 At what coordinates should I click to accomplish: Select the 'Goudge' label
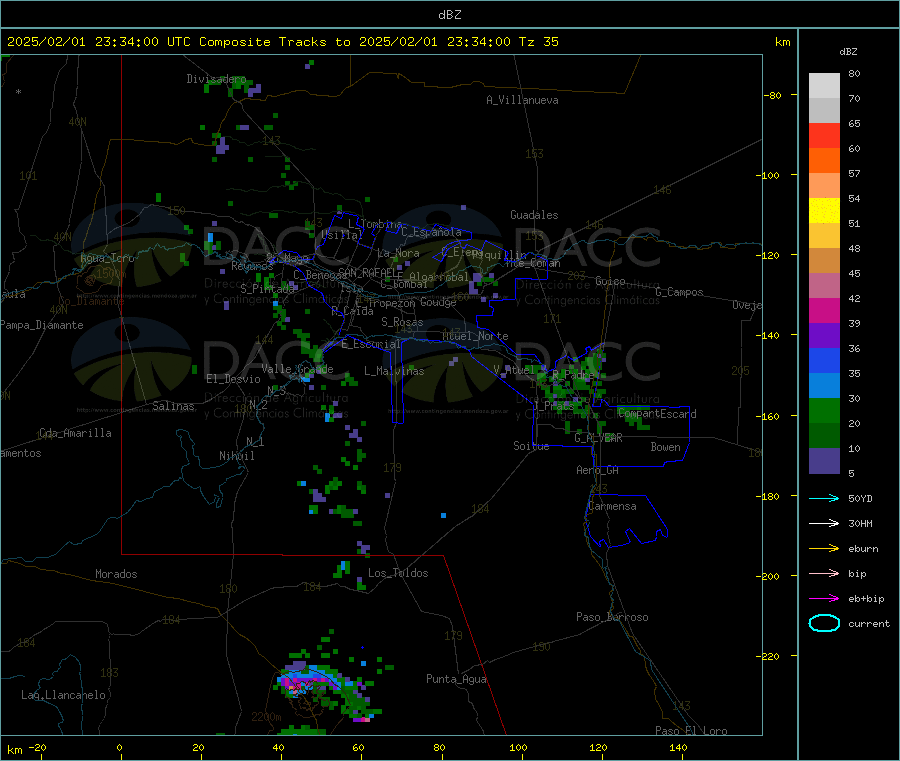[438, 302]
